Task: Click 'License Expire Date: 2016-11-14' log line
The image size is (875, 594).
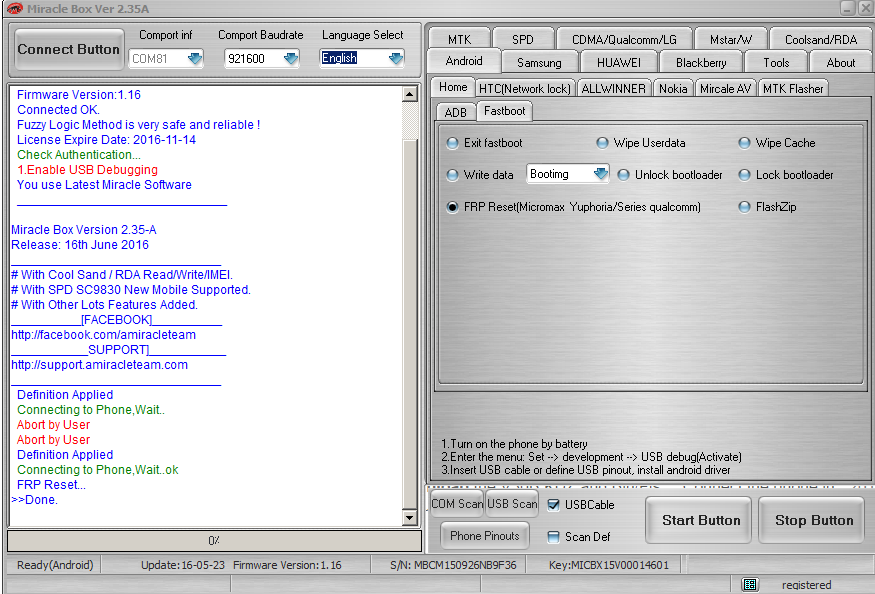Action: [106, 140]
